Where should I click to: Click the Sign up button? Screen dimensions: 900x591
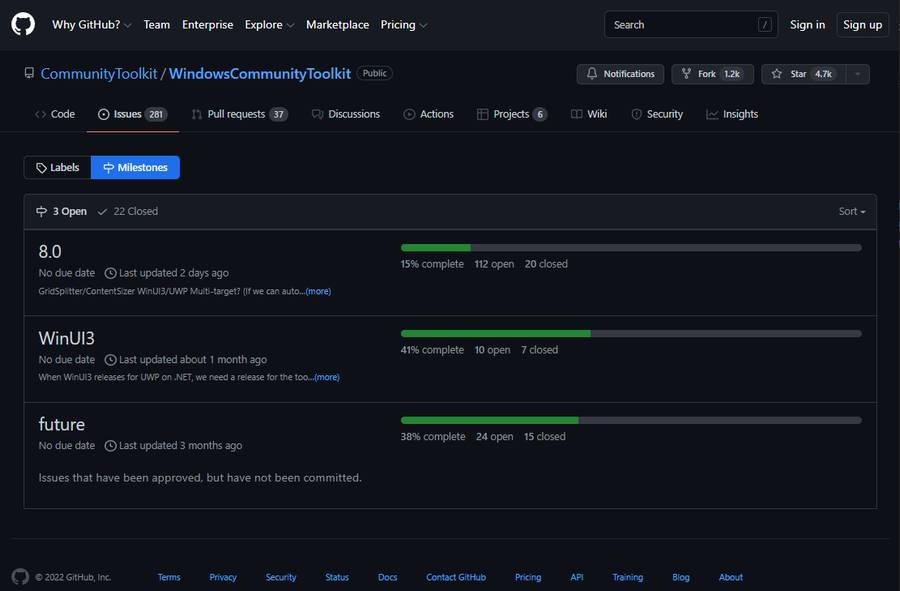pyautogui.click(x=863, y=25)
